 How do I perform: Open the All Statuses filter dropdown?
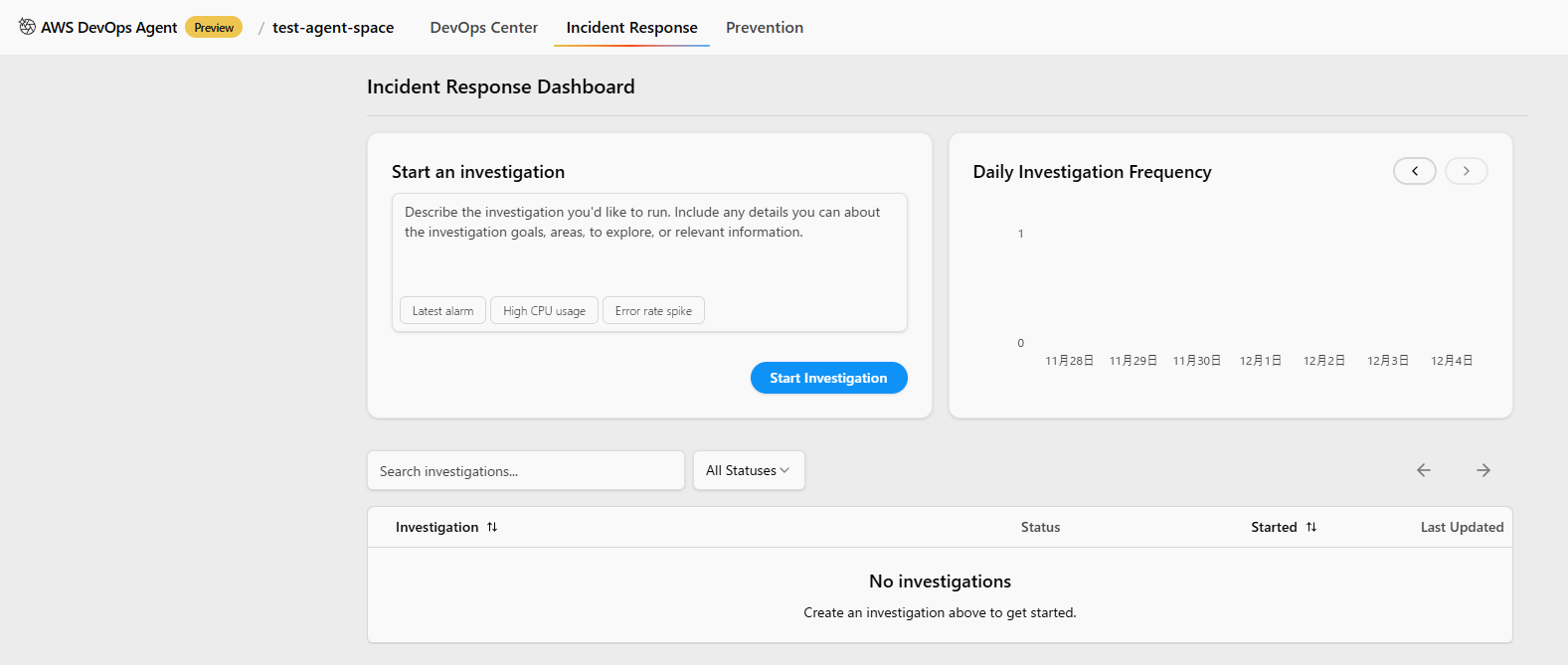pyautogui.click(x=749, y=470)
